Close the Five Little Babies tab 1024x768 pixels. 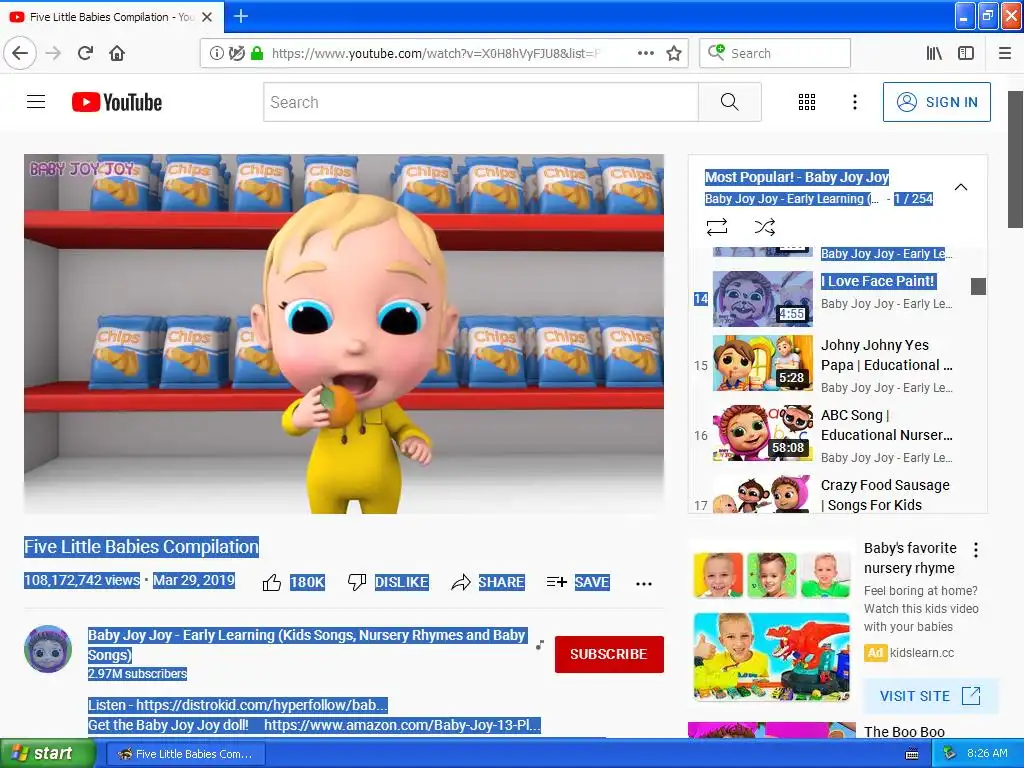point(207,17)
